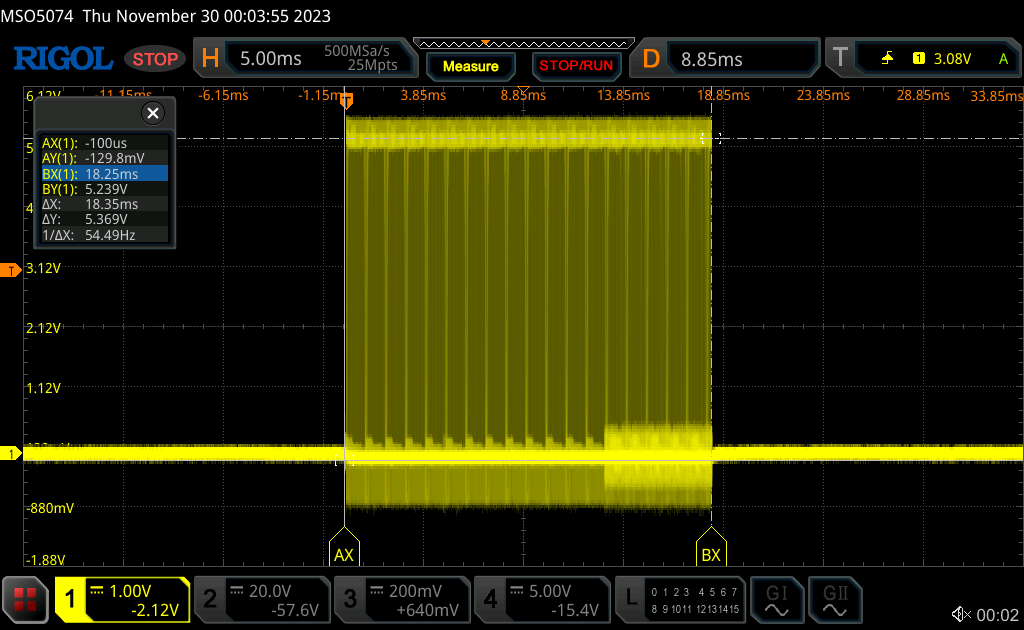Image resolution: width=1024 pixels, height=630 pixels.
Task: Select the BX(1) row in cursor panel
Action: pyautogui.click(x=102, y=173)
